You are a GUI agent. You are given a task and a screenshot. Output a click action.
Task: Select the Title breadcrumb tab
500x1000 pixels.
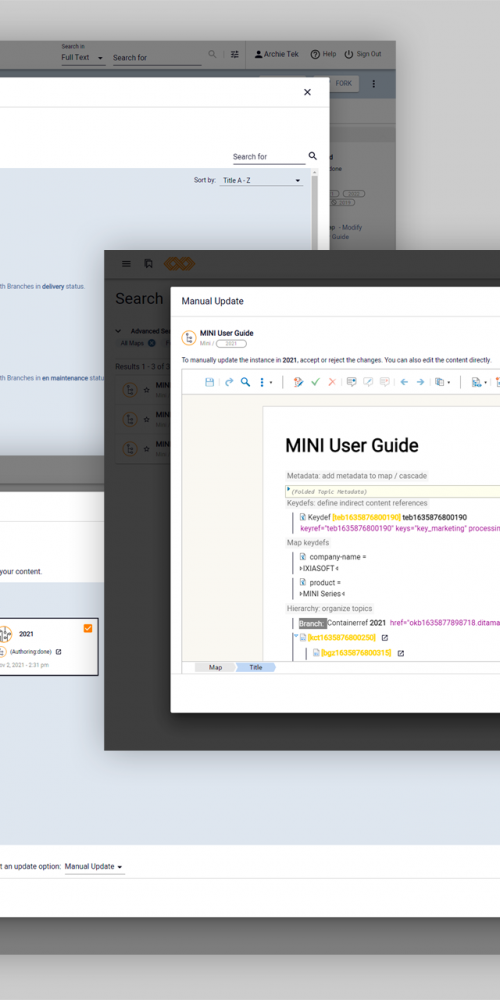tap(256, 667)
